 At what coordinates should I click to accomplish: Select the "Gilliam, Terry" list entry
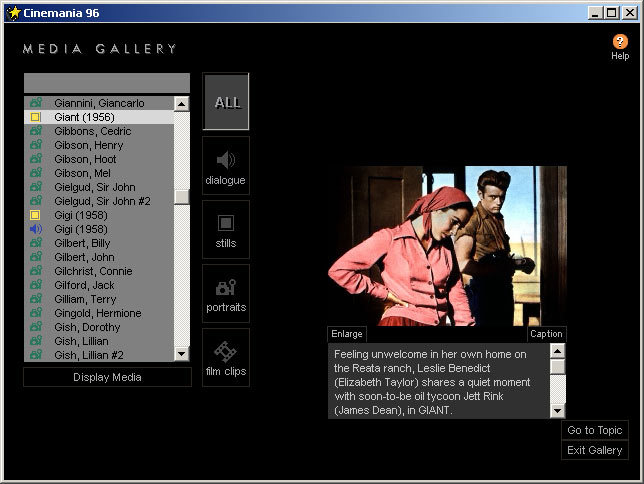[99, 299]
